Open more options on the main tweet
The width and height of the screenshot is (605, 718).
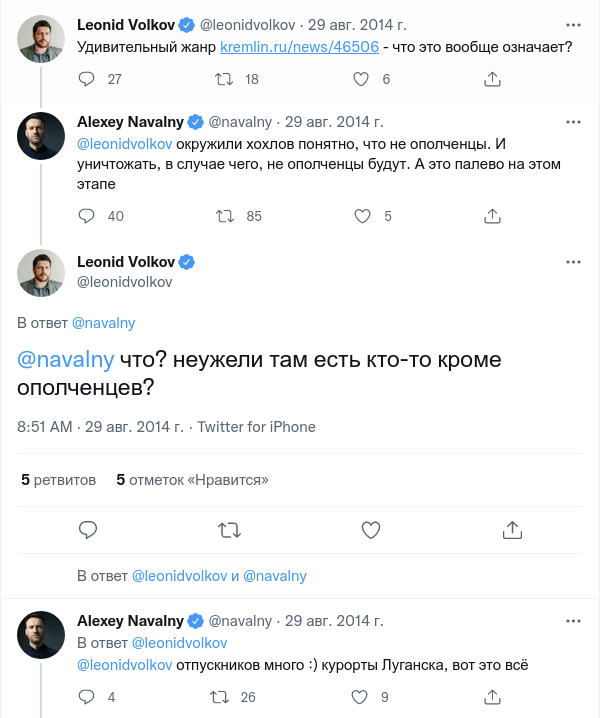coord(573,262)
